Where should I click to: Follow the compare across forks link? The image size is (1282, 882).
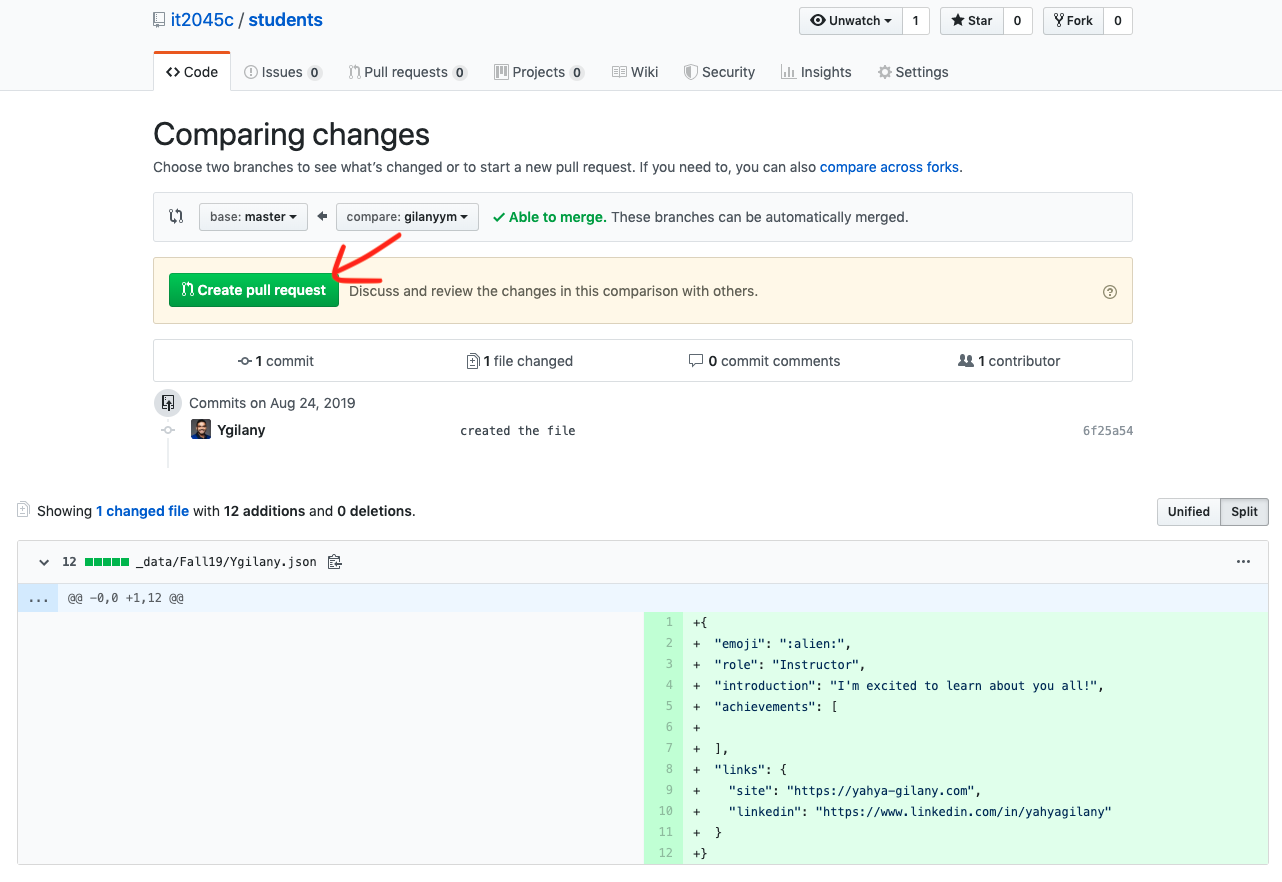pos(889,167)
